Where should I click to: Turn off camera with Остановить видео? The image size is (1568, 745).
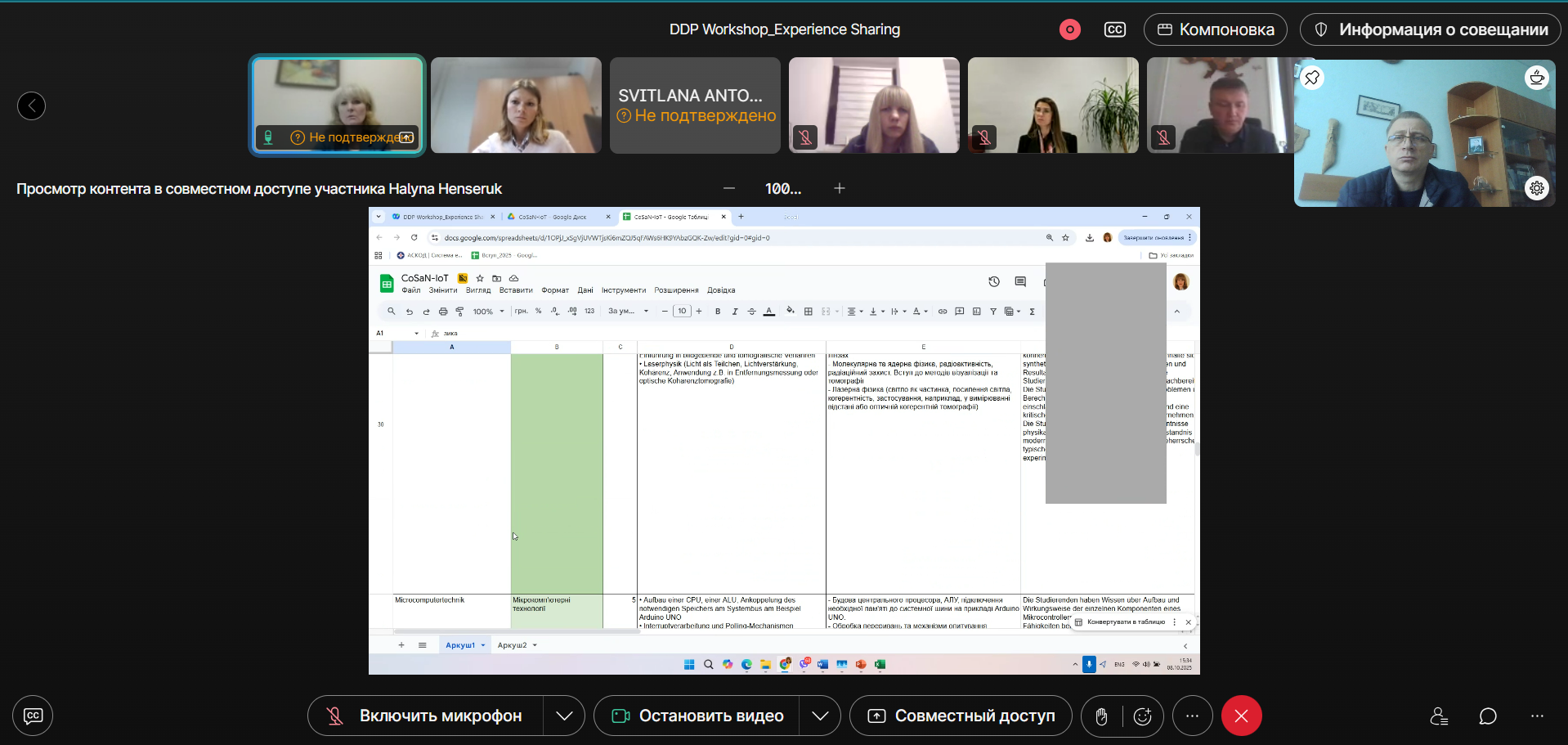697,716
